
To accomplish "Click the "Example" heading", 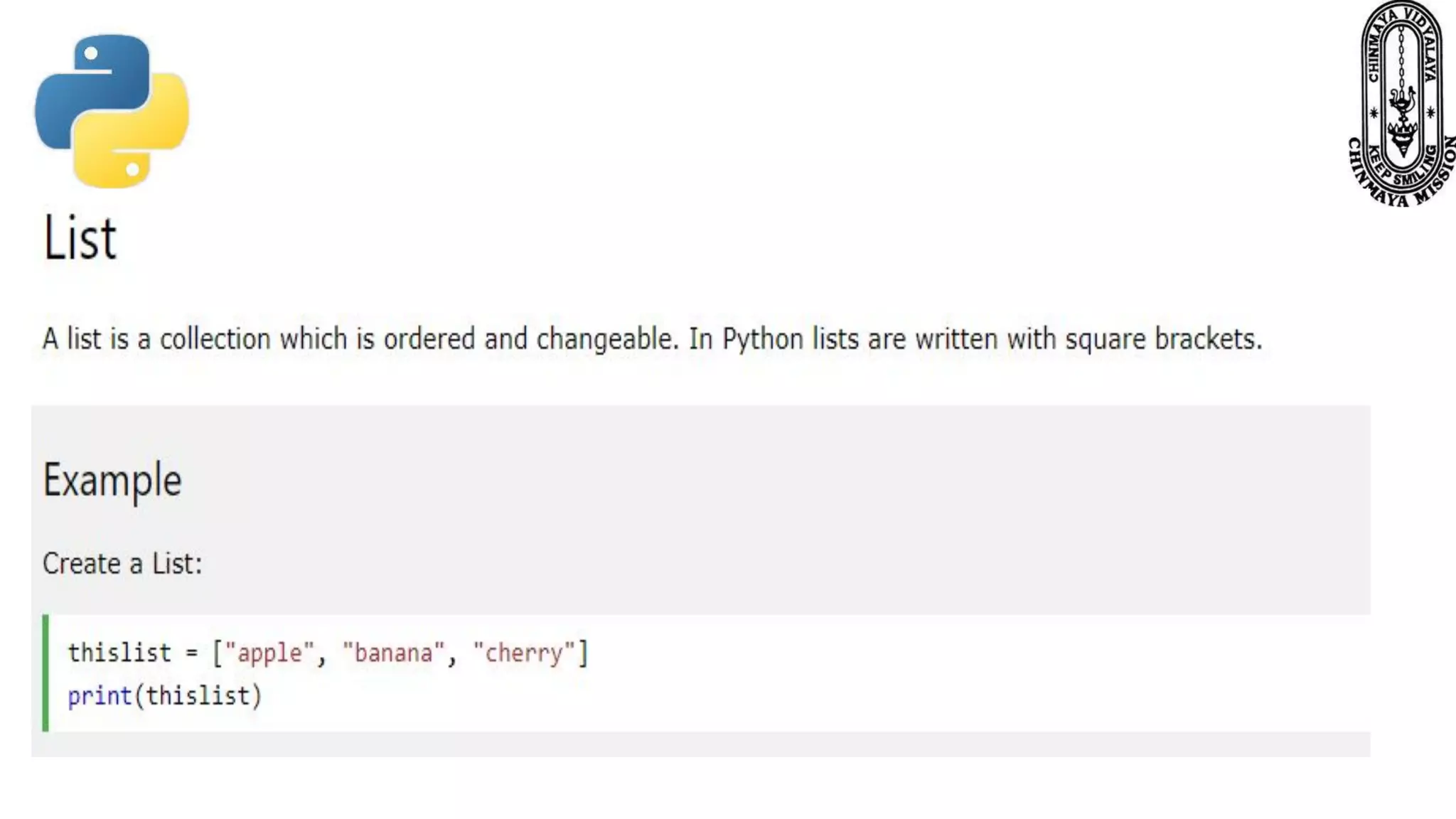I will 112,480.
